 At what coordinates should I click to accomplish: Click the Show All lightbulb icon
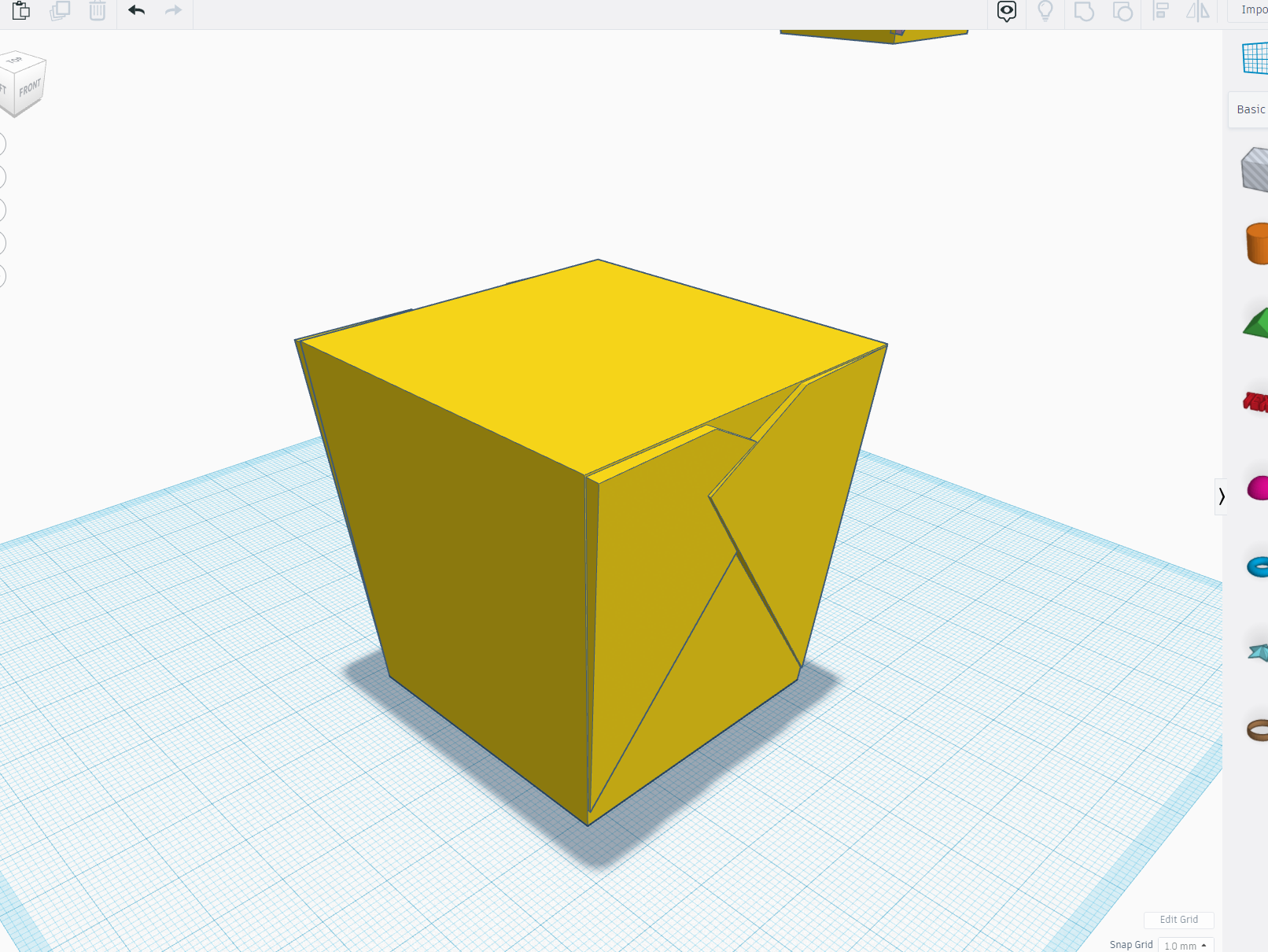point(1045,11)
